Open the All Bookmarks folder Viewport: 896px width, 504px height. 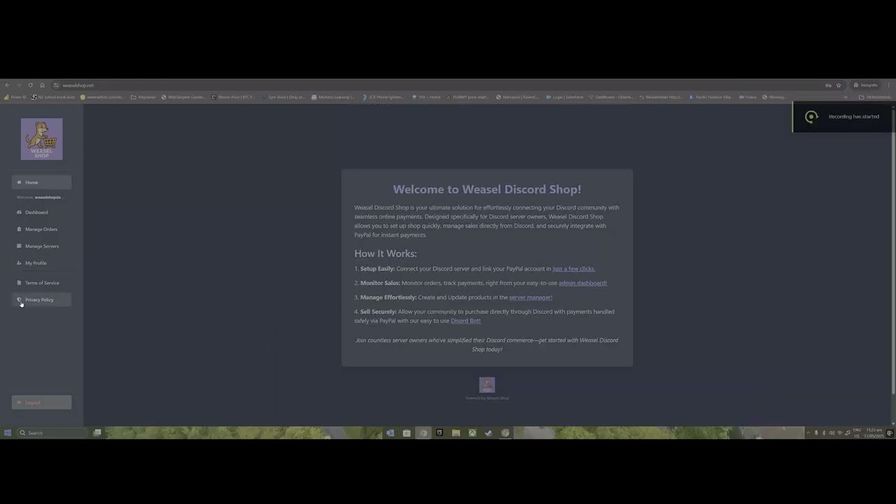point(874,97)
